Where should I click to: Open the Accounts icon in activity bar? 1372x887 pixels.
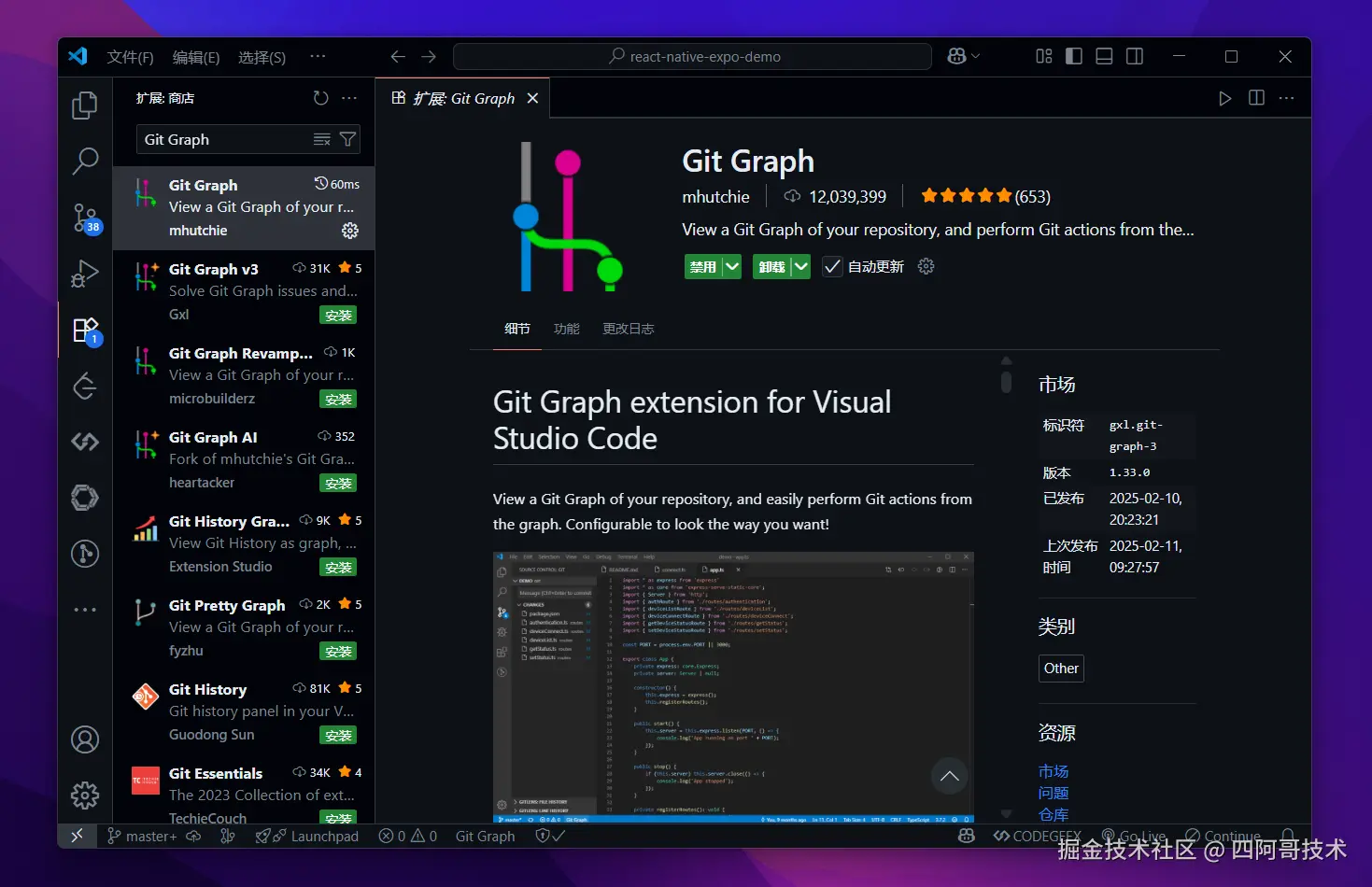pyautogui.click(x=85, y=739)
